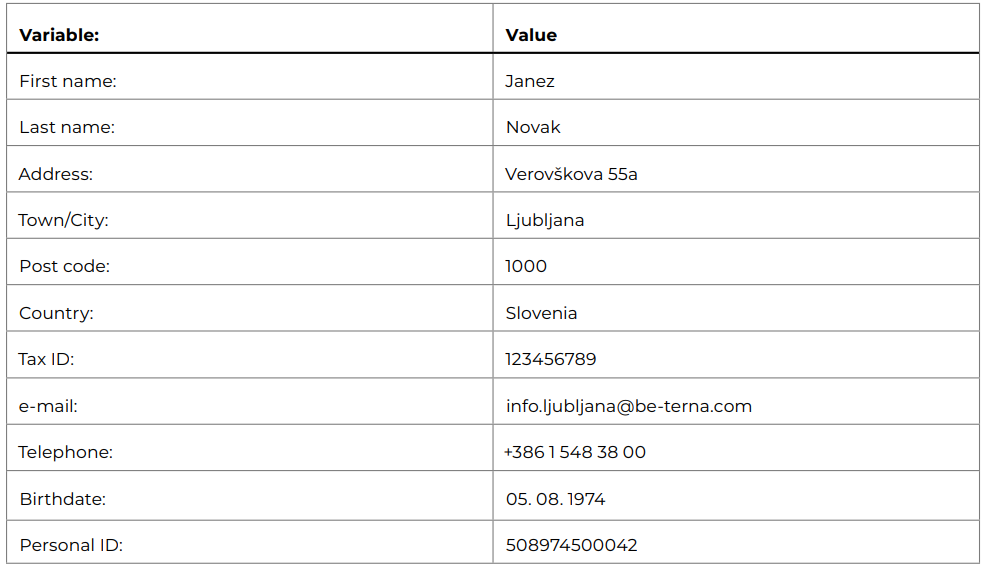Image resolution: width=988 pixels, height=570 pixels.
Task: Select the Last name value Novak
Action: click(x=533, y=127)
